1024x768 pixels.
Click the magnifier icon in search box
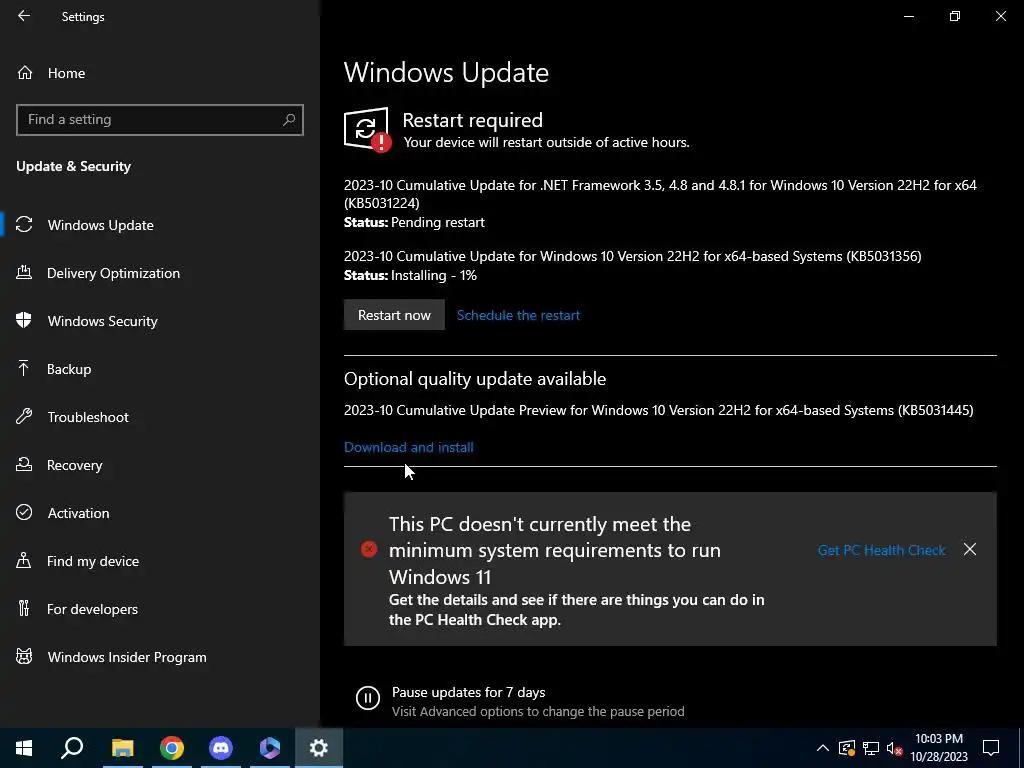pyautogui.click(x=289, y=120)
